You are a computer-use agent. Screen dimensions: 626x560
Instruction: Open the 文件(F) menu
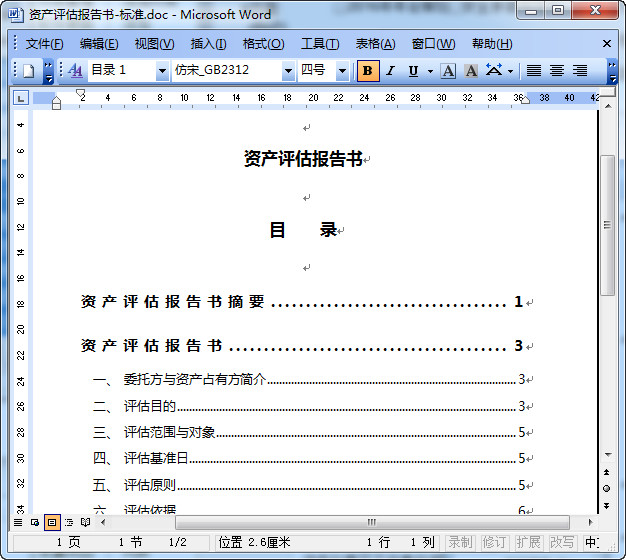point(44,44)
